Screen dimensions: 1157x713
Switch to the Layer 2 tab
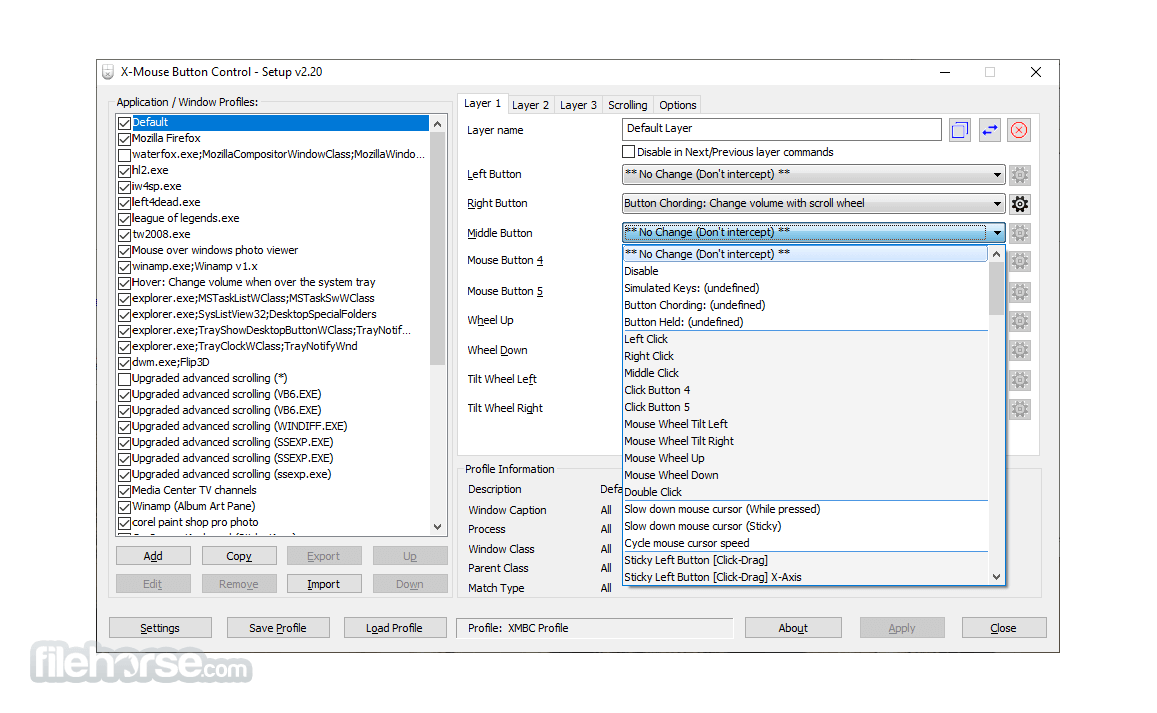click(x=531, y=105)
